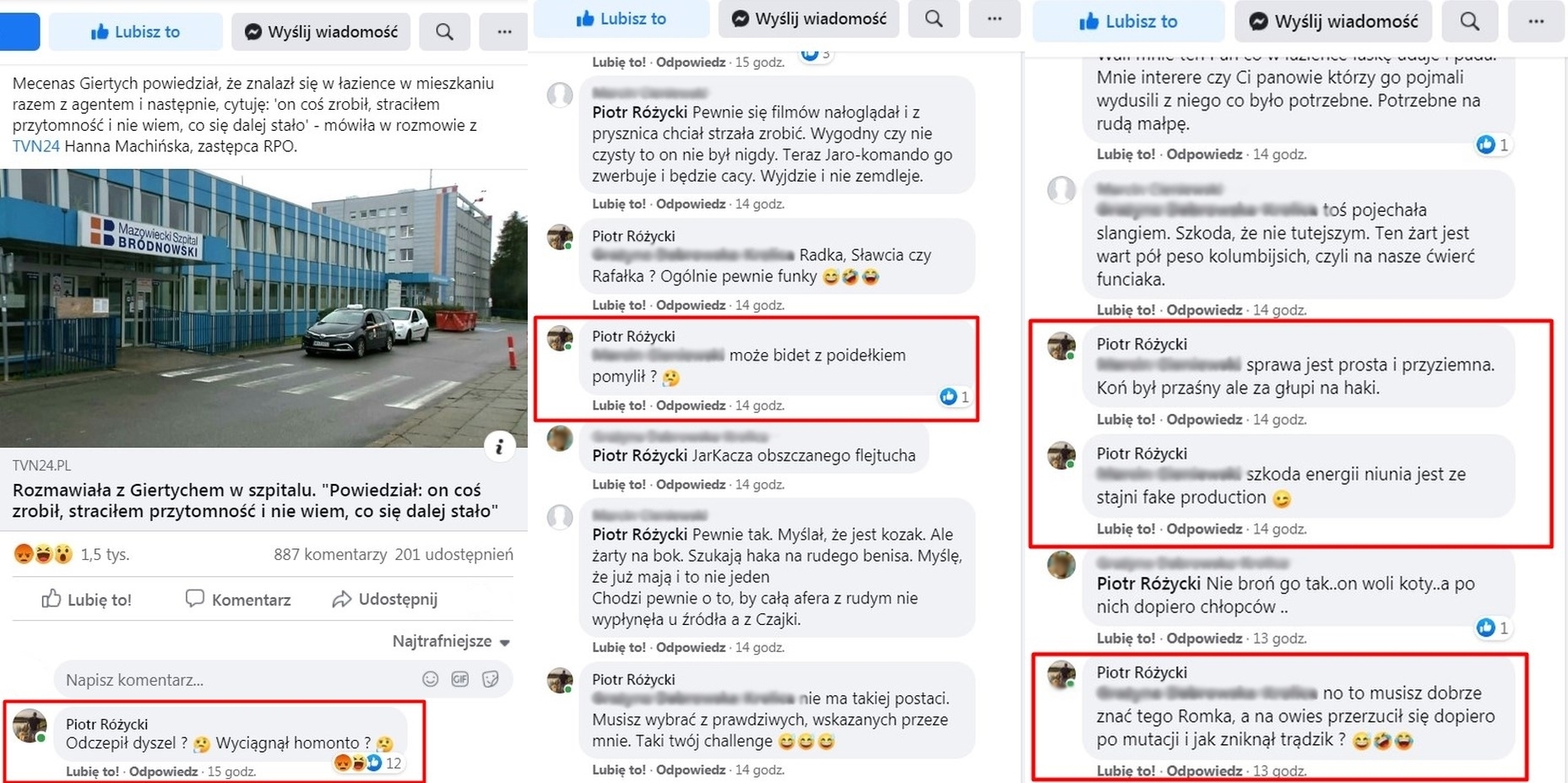
Task: Click the Komentarz action under the post
Action: point(238,600)
